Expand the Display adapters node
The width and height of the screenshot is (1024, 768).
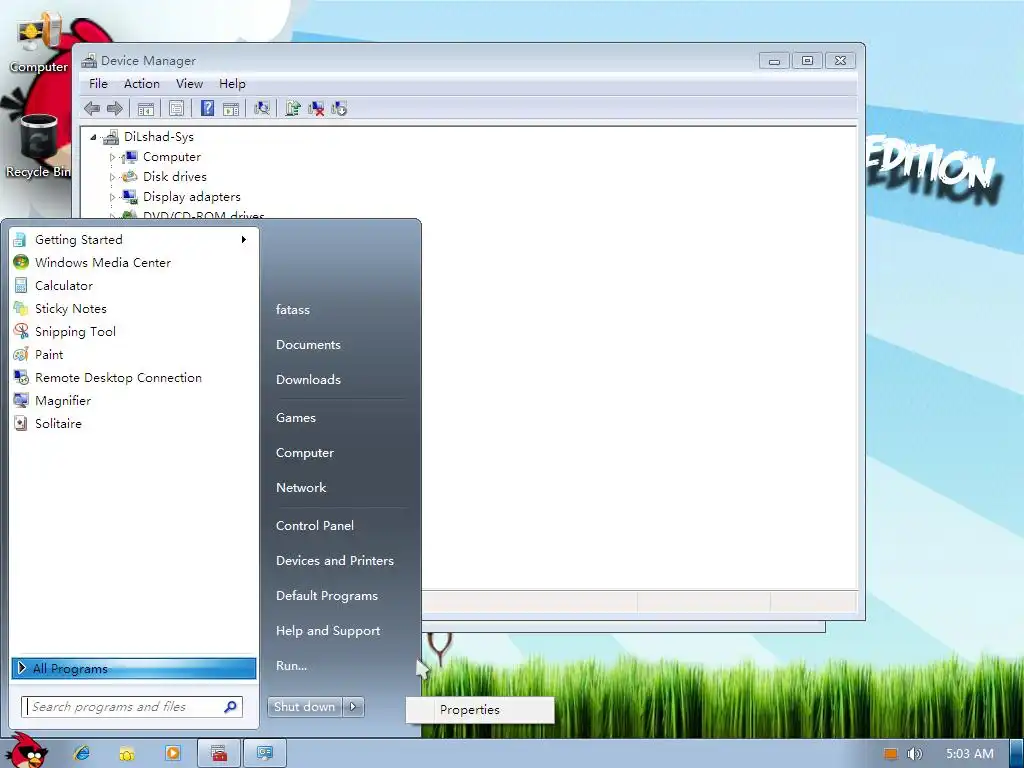112,197
